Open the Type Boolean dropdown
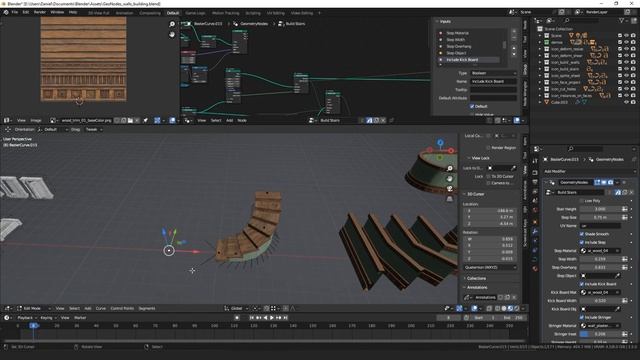The height and width of the screenshot is (360, 640). [493, 73]
